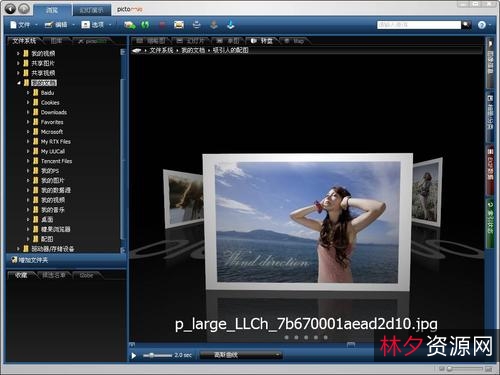Open the green vertical side panel tab
Viewport: 500px width, 375px height.
click(x=490, y=223)
